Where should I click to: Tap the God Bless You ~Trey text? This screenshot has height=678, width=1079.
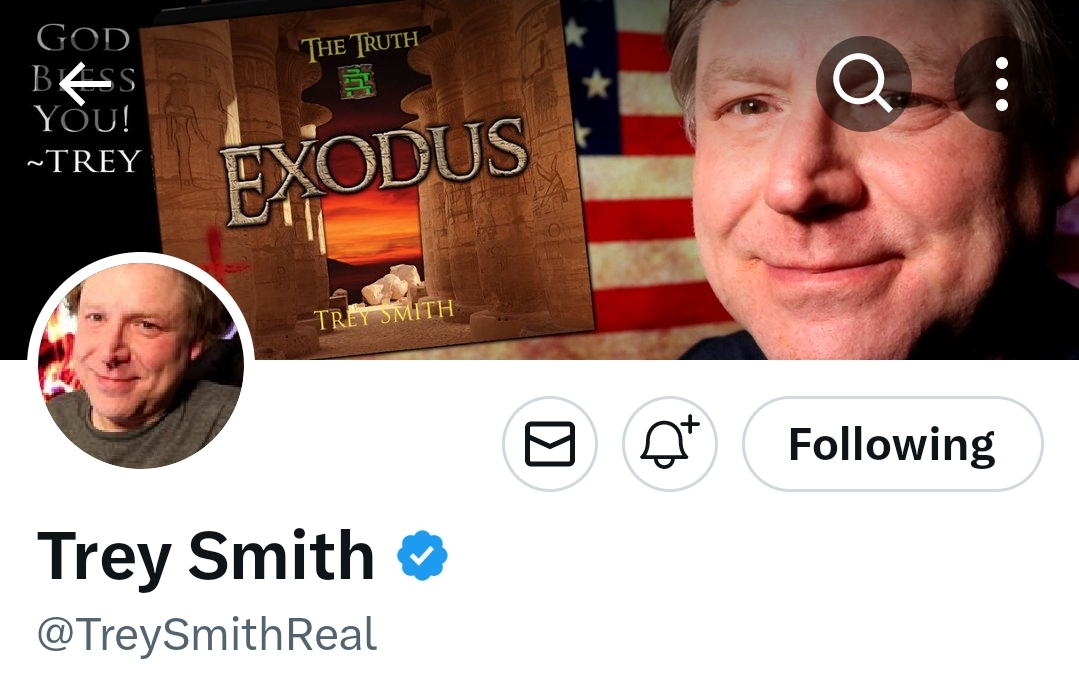coord(83,98)
